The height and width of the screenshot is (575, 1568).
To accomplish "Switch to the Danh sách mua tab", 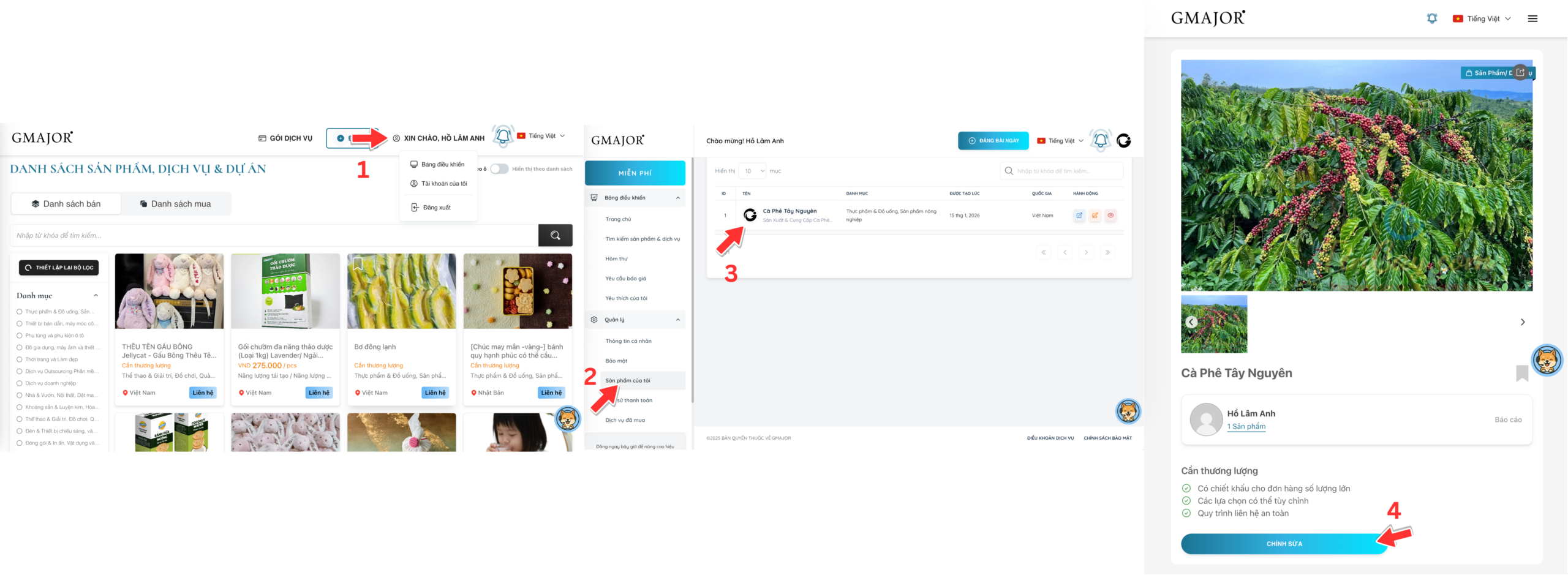I will (x=176, y=204).
